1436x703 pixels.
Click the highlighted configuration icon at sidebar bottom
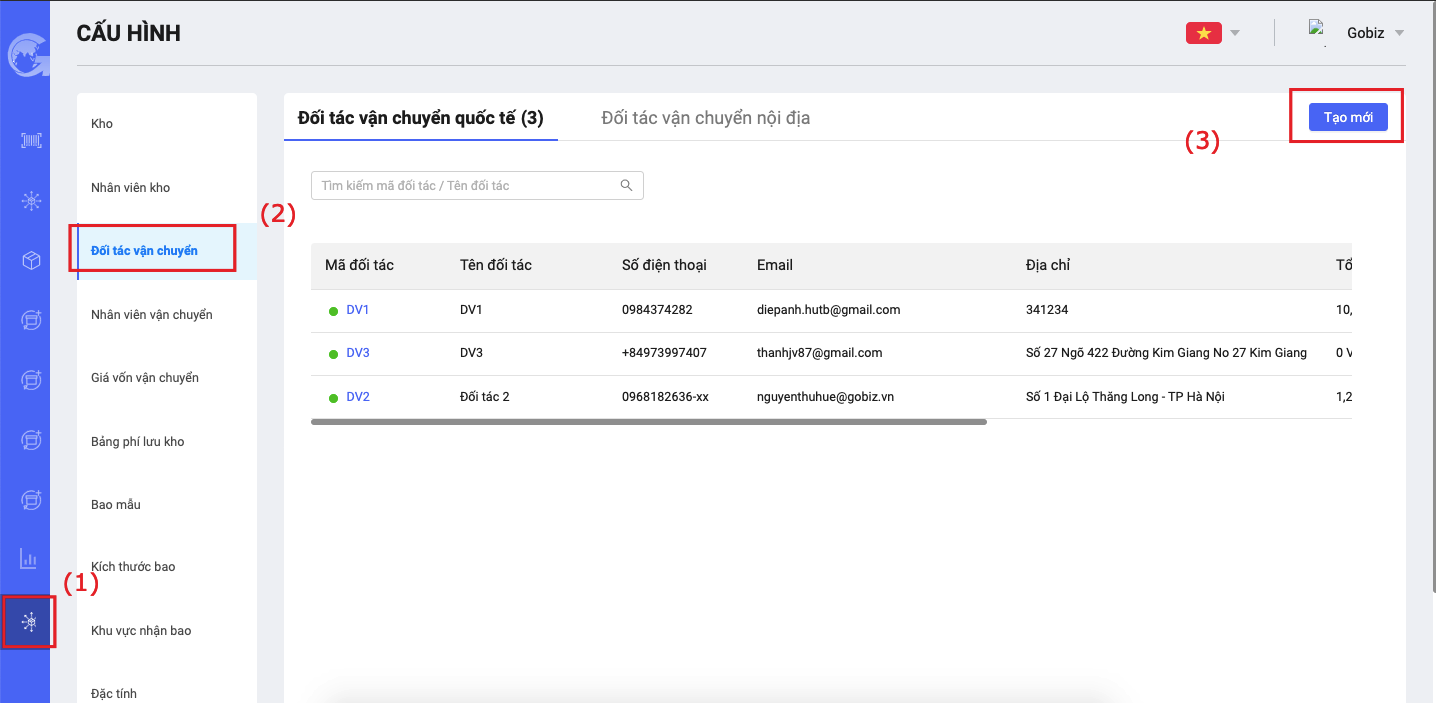click(x=30, y=622)
